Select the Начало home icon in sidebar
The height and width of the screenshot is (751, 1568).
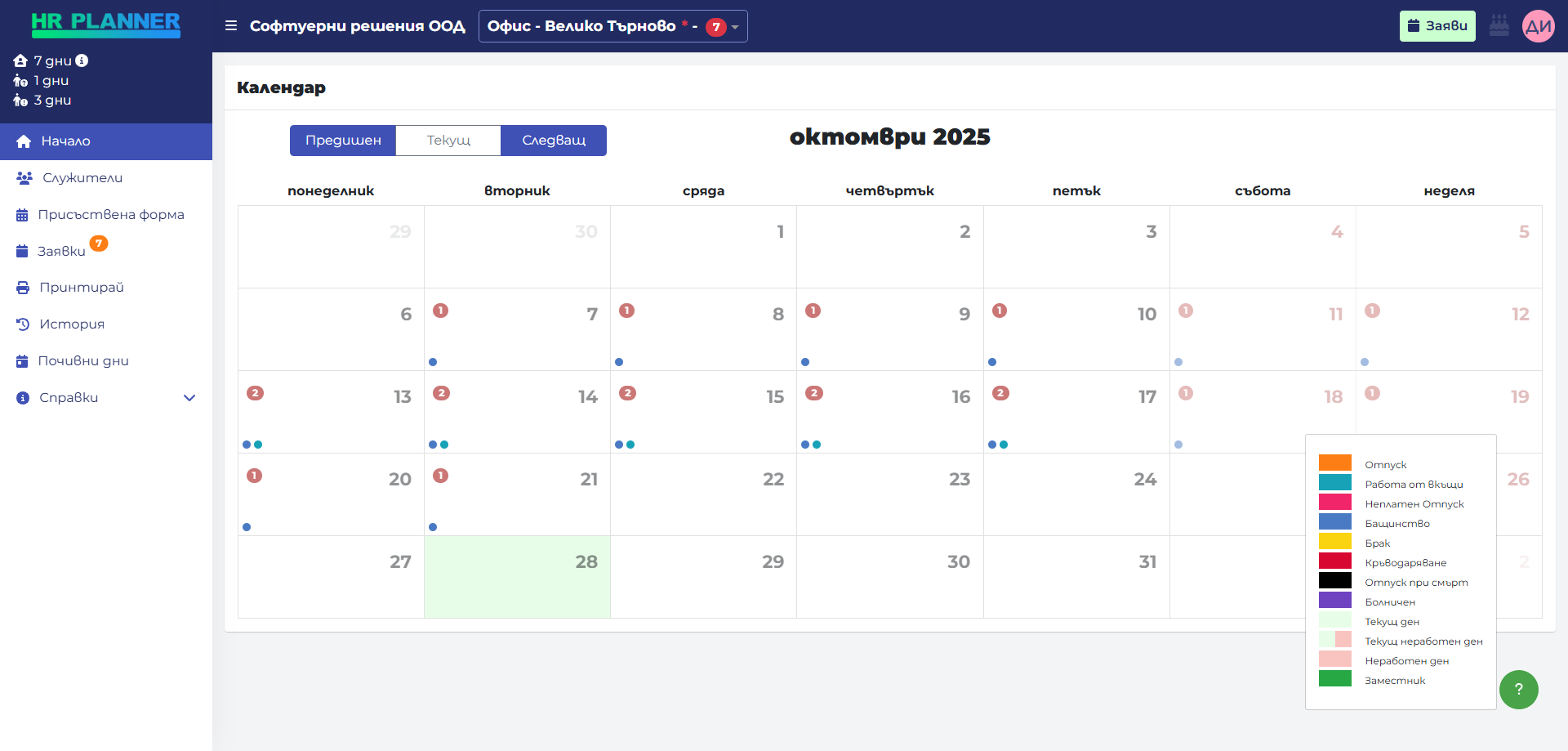24,141
